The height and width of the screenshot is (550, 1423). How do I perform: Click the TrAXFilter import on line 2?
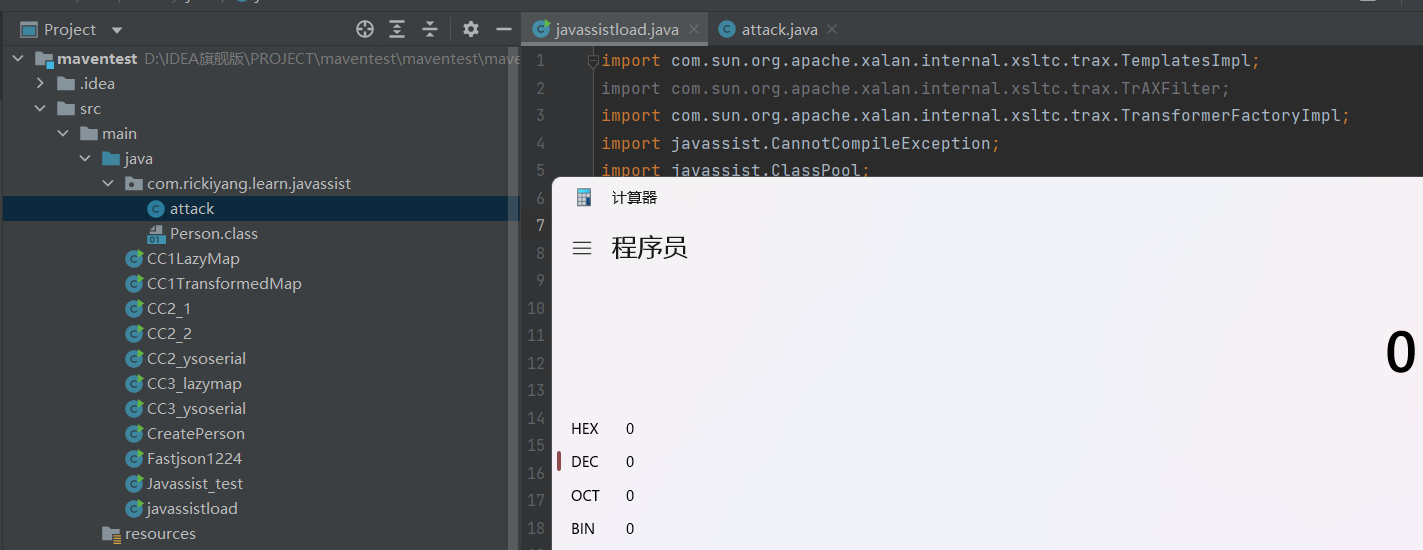point(1170,89)
